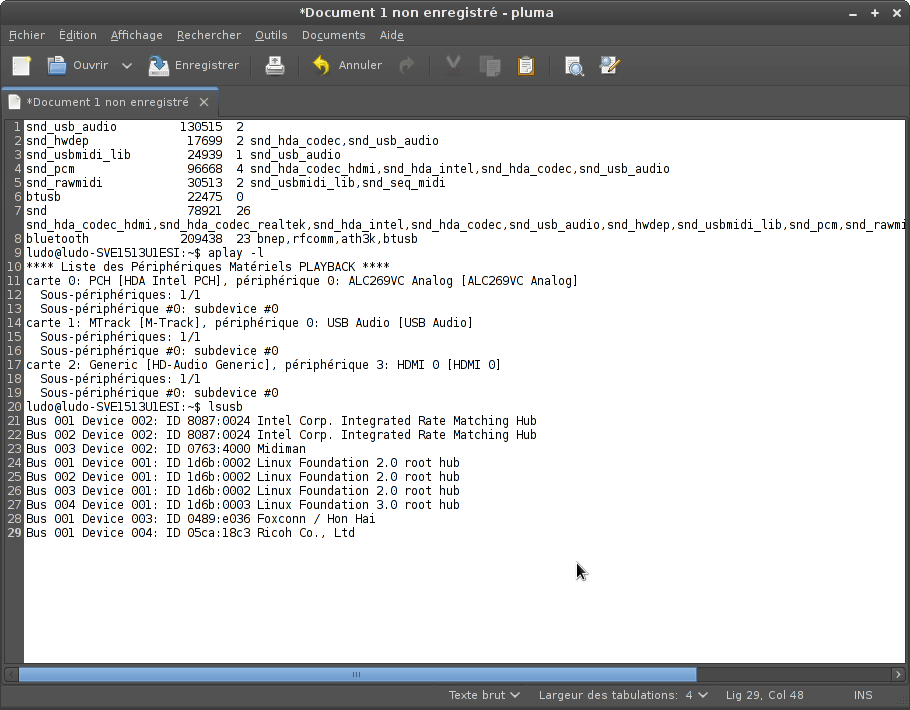This screenshot has width=910, height=710.
Task: Click the print icon
Action: point(275,66)
